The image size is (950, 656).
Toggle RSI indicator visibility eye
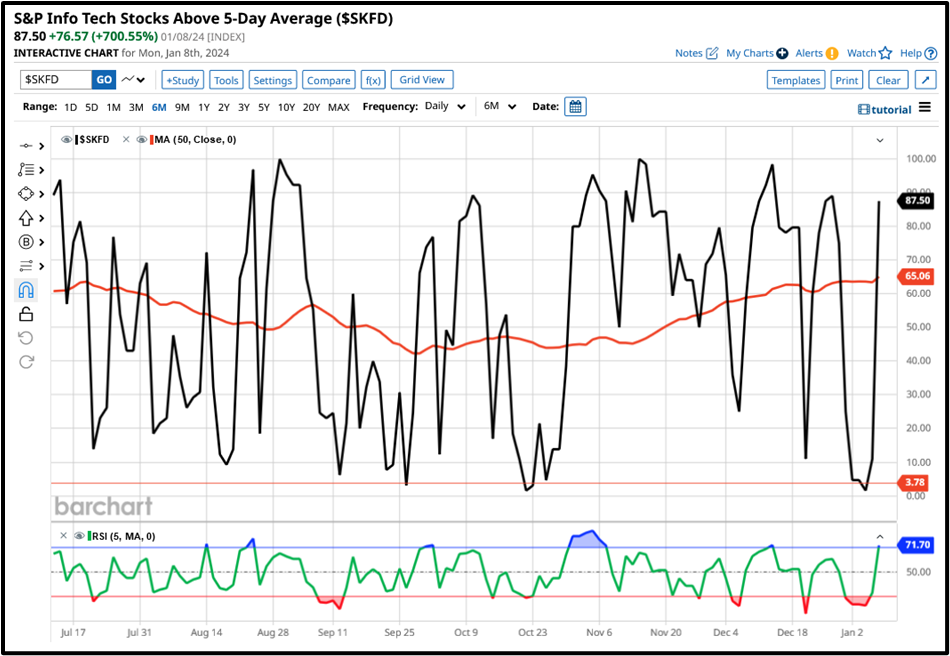[x=80, y=536]
